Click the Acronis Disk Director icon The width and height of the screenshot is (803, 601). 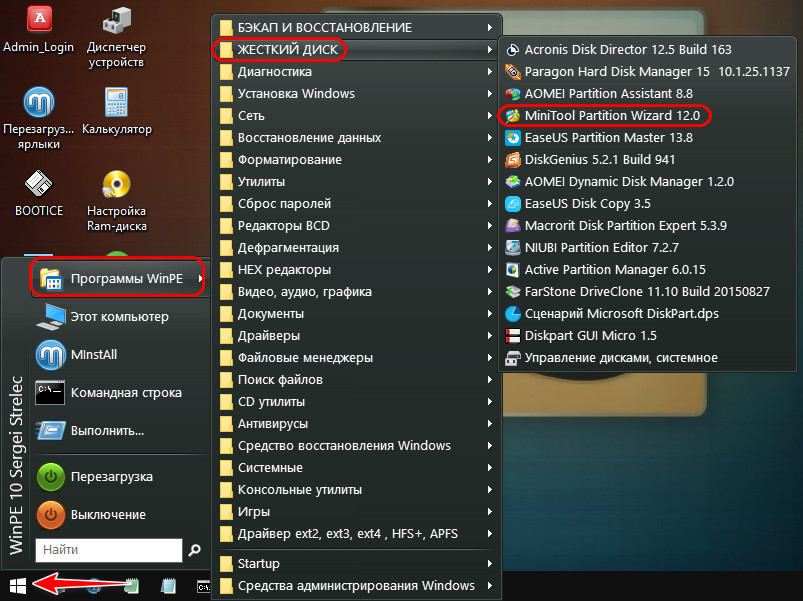pos(512,50)
